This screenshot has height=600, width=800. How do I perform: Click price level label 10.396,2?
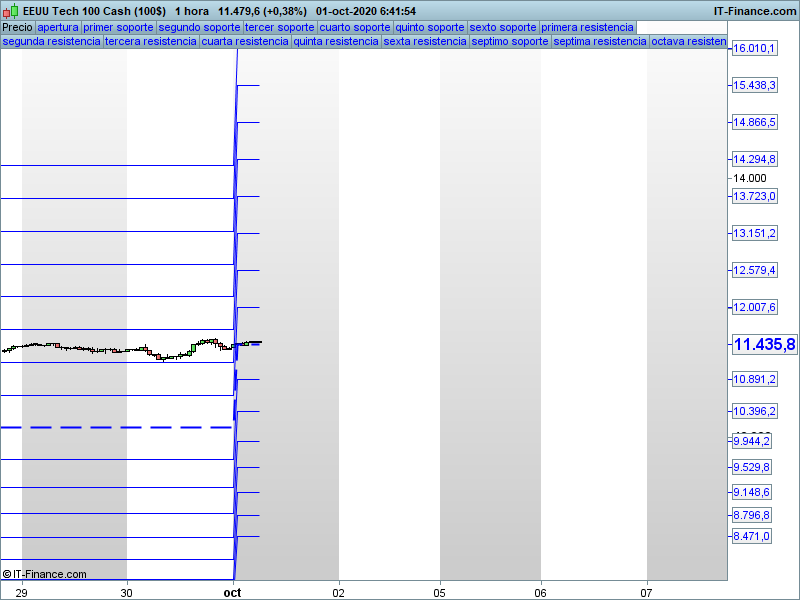[x=755, y=411]
